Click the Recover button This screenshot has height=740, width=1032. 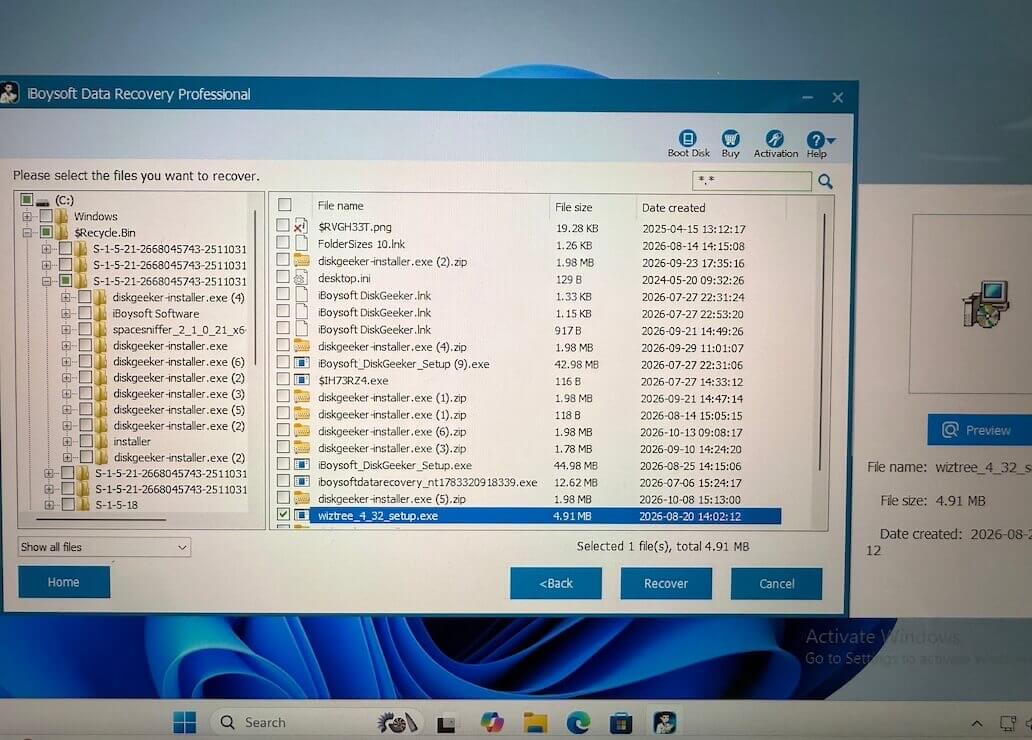click(x=665, y=583)
